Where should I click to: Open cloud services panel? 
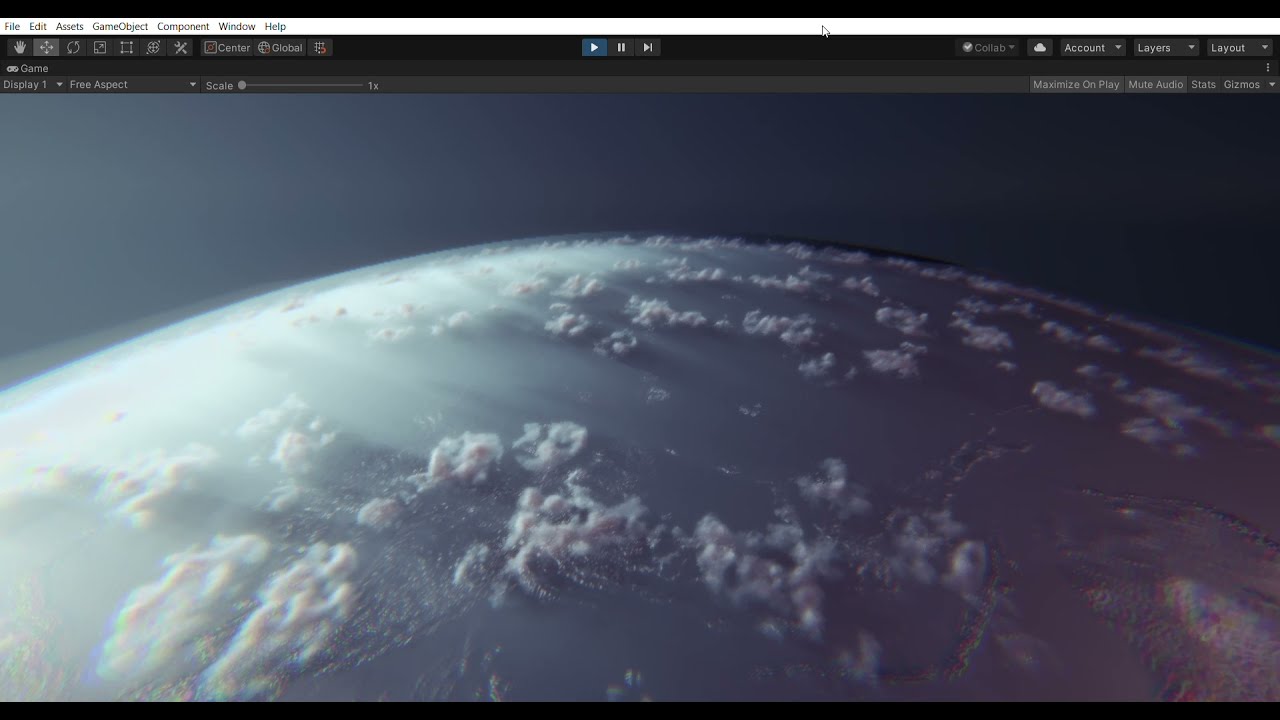point(1040,48)
